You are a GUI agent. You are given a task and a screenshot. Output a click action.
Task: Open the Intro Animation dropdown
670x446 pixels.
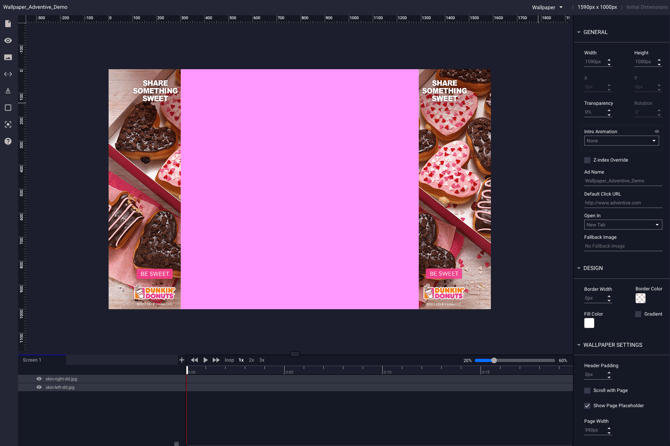pyautogui.click(x=621, y=141)
